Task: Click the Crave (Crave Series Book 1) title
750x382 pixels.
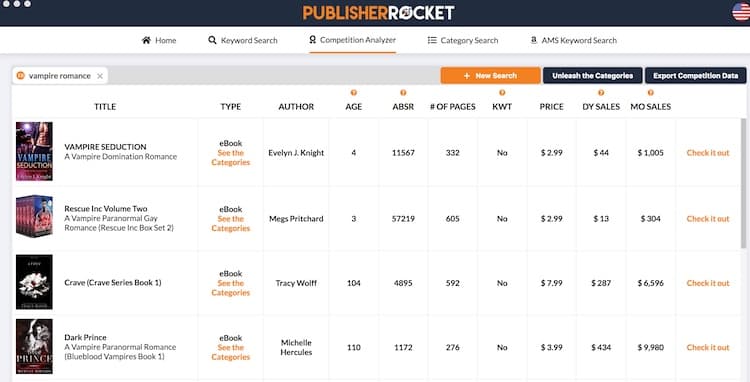Action: coord(112,283)
